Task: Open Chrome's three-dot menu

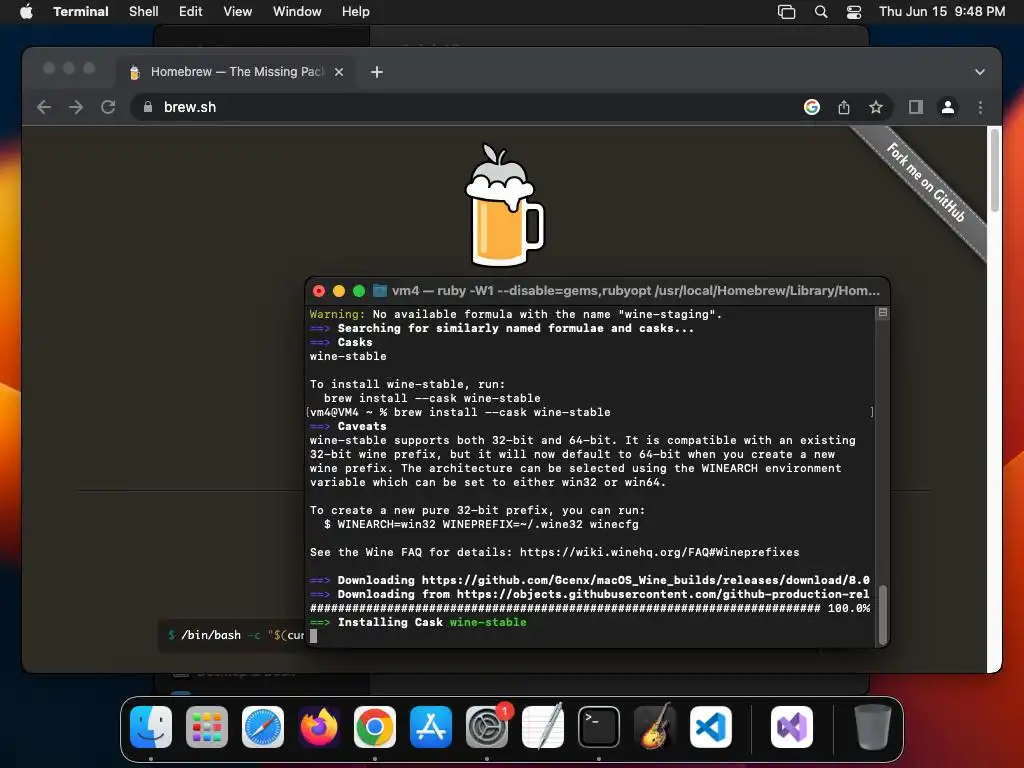Action: [980, 107]
